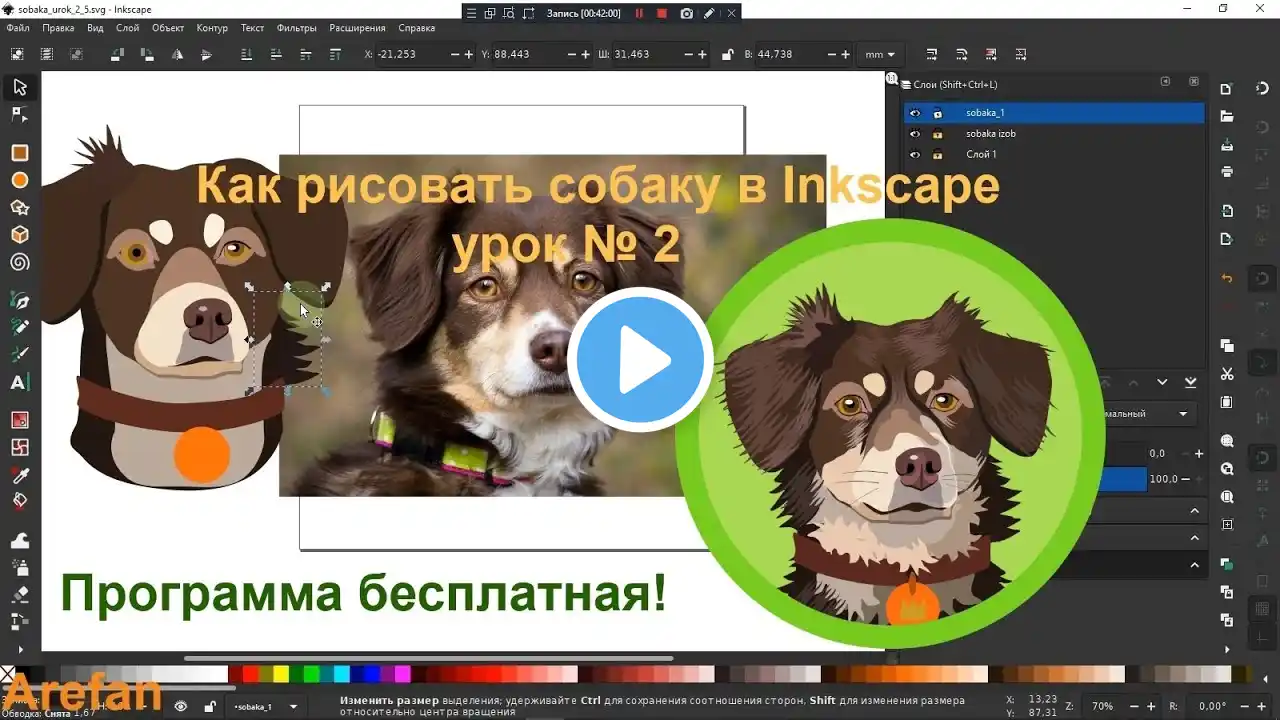Viewport: 1280px width, 720px height.
Task: Click the print icon
Action: 1227,172
